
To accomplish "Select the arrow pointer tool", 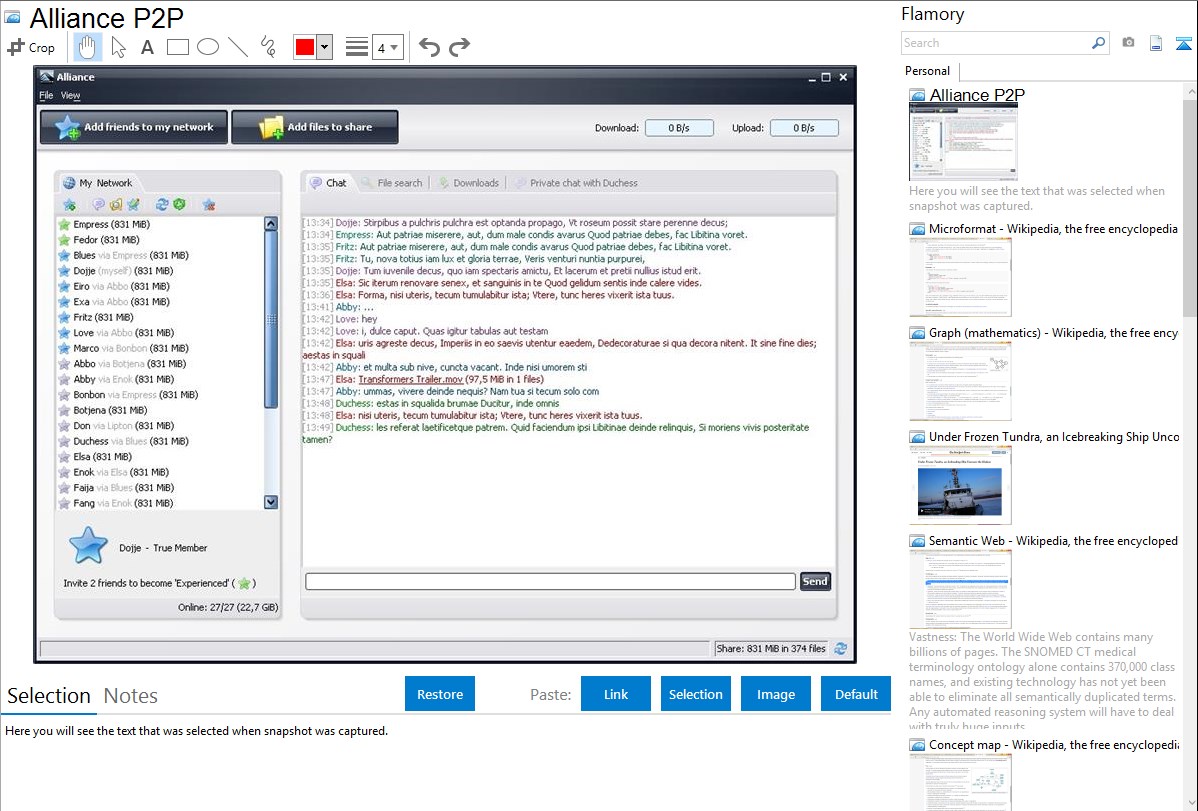I will 118,47.
